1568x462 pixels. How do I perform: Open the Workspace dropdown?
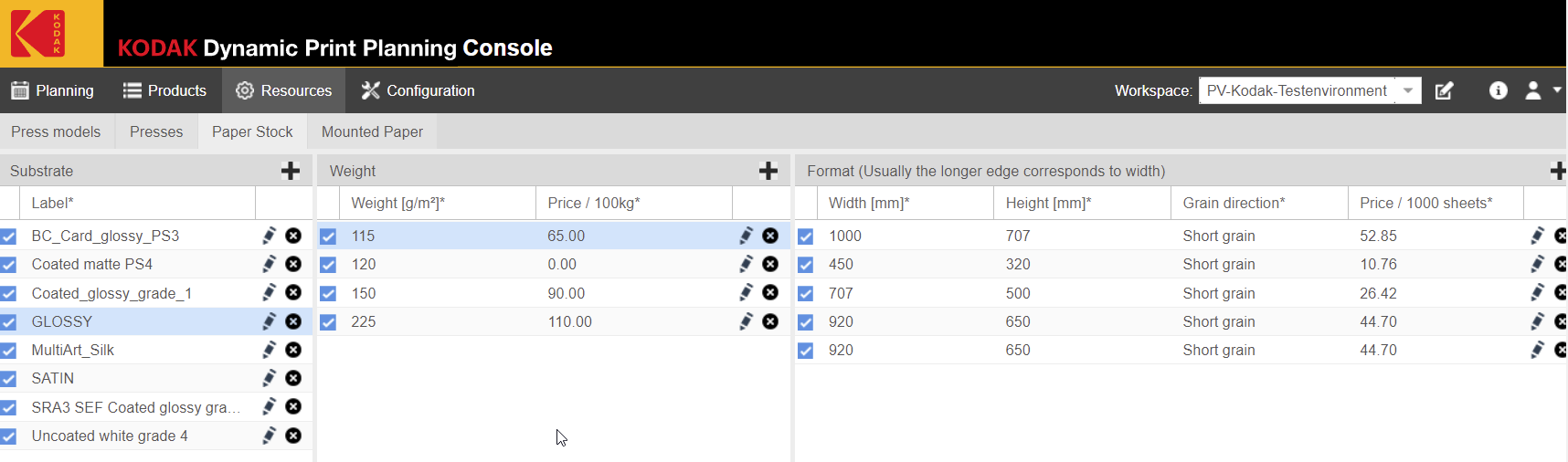(x=1408, y=90)
